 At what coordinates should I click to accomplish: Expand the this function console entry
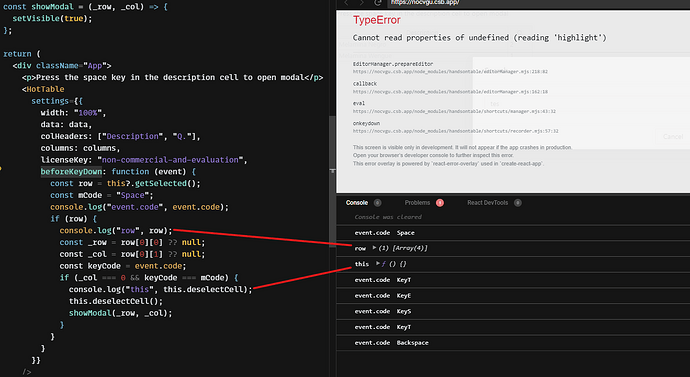point(378,264)
